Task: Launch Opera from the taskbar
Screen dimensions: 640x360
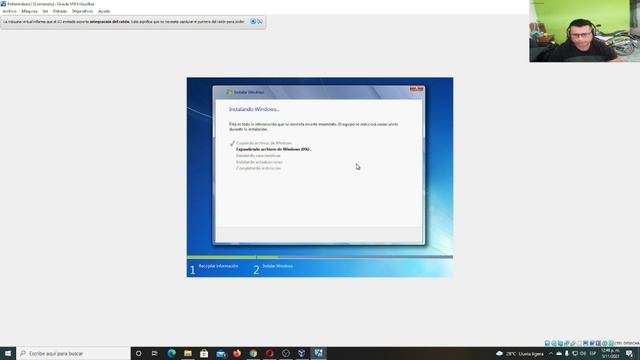Action: pyautogui.click(x=269, y=353)
